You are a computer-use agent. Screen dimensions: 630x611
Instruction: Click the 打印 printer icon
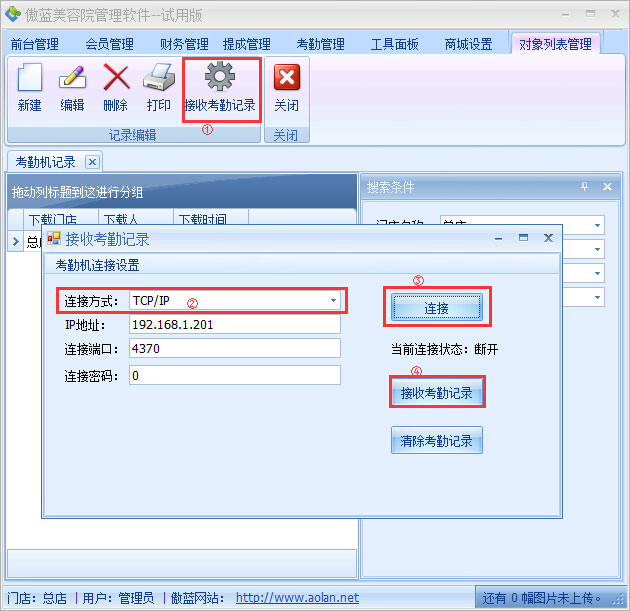click(x=159, y=77)
